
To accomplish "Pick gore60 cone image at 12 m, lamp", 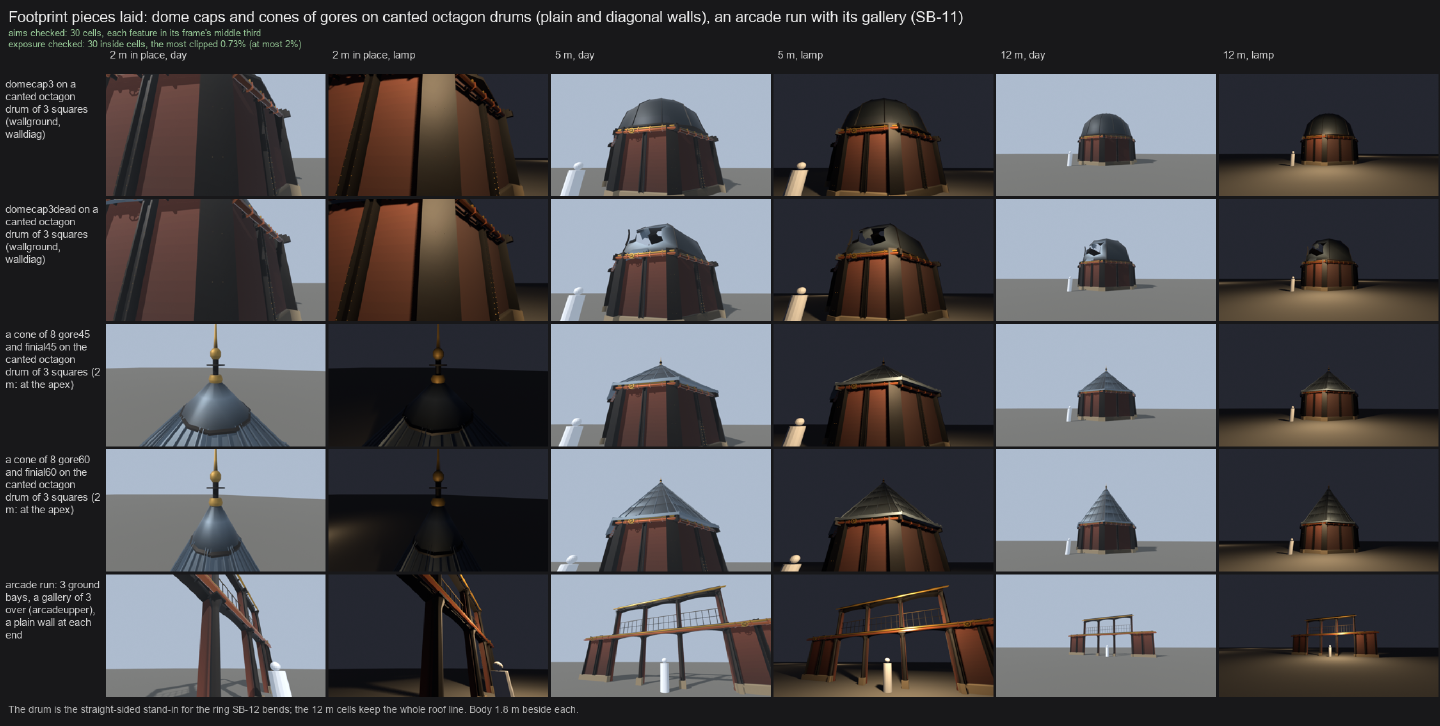I will (x=1328, y=510).
